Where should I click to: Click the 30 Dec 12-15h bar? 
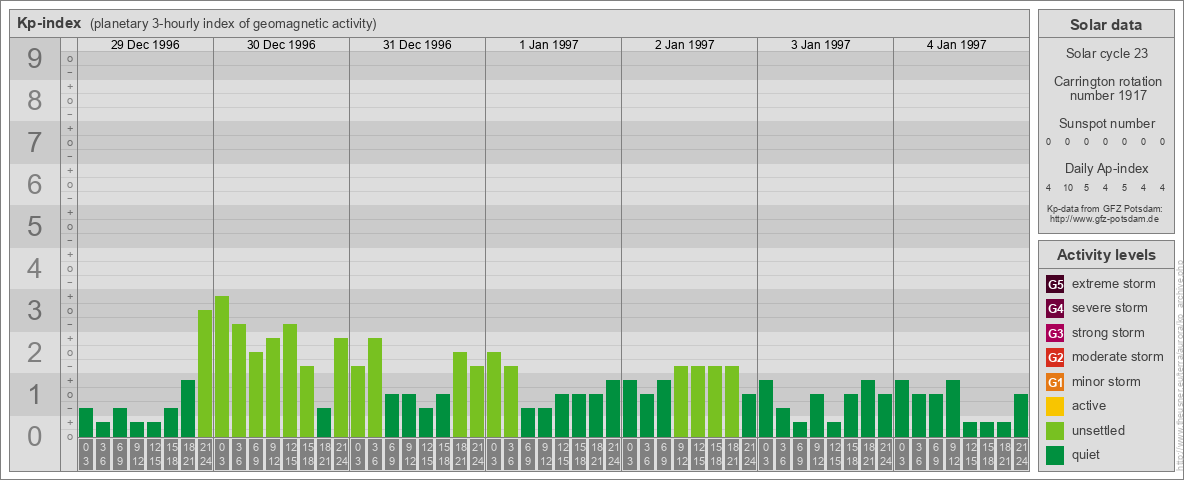point(290,380)
